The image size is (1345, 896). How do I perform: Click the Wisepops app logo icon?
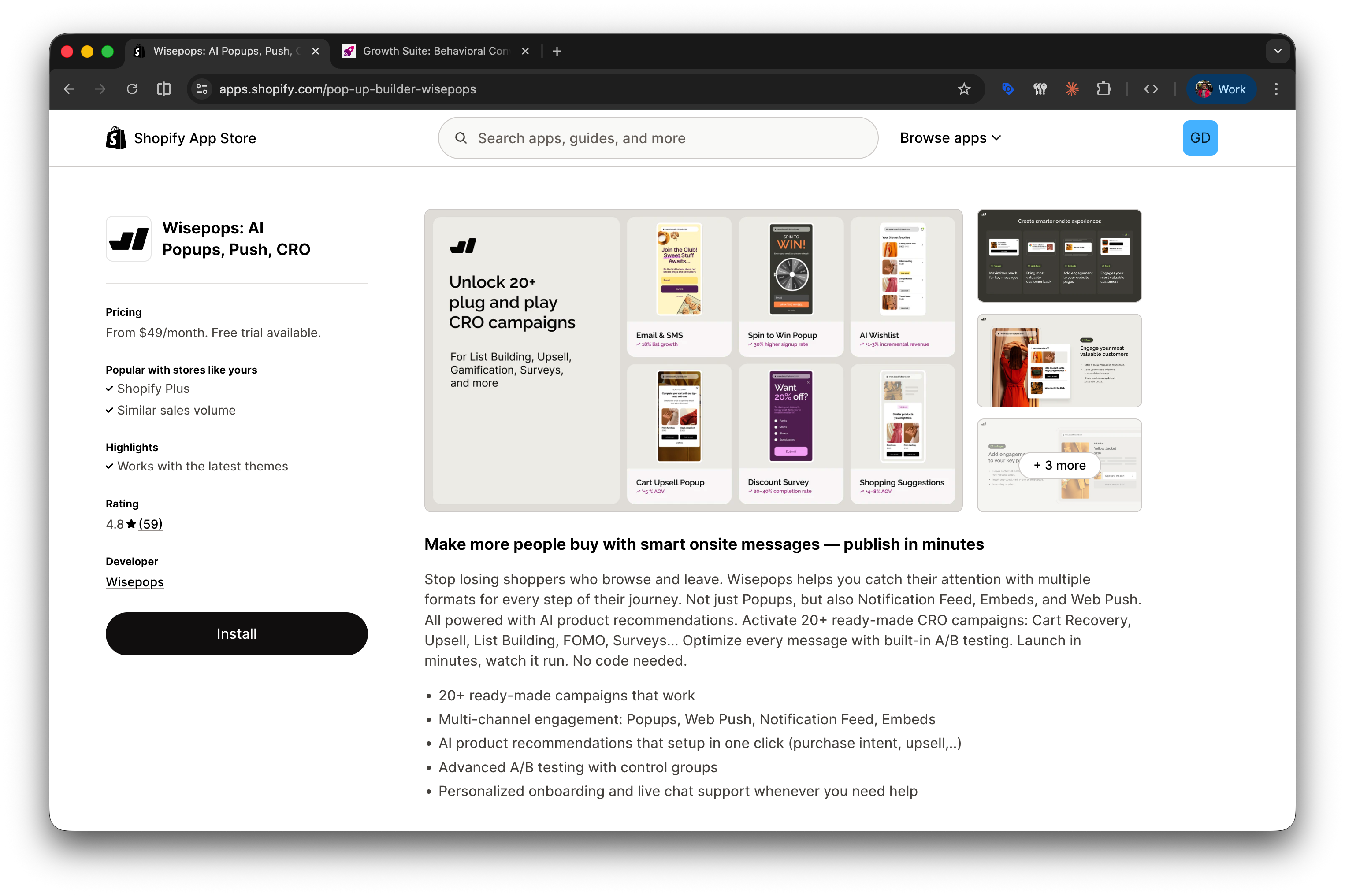click(129, 239)
